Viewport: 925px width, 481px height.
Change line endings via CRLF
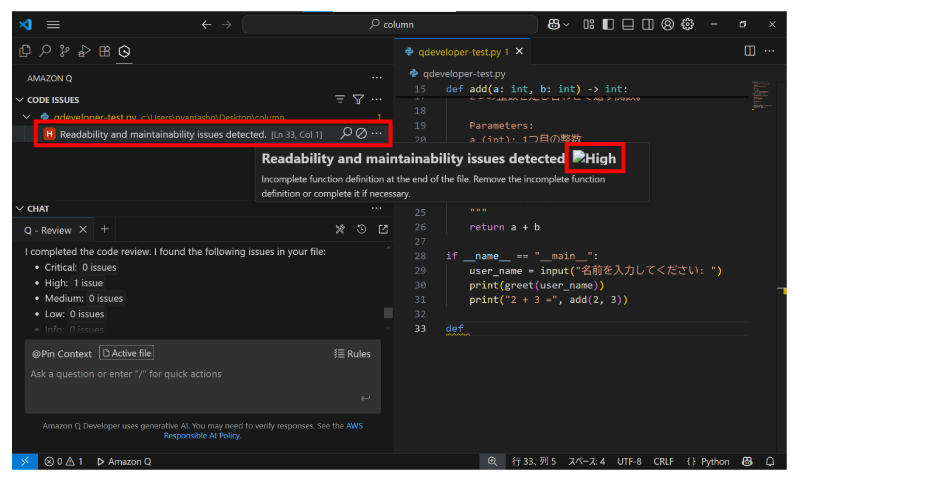(663, 462)
